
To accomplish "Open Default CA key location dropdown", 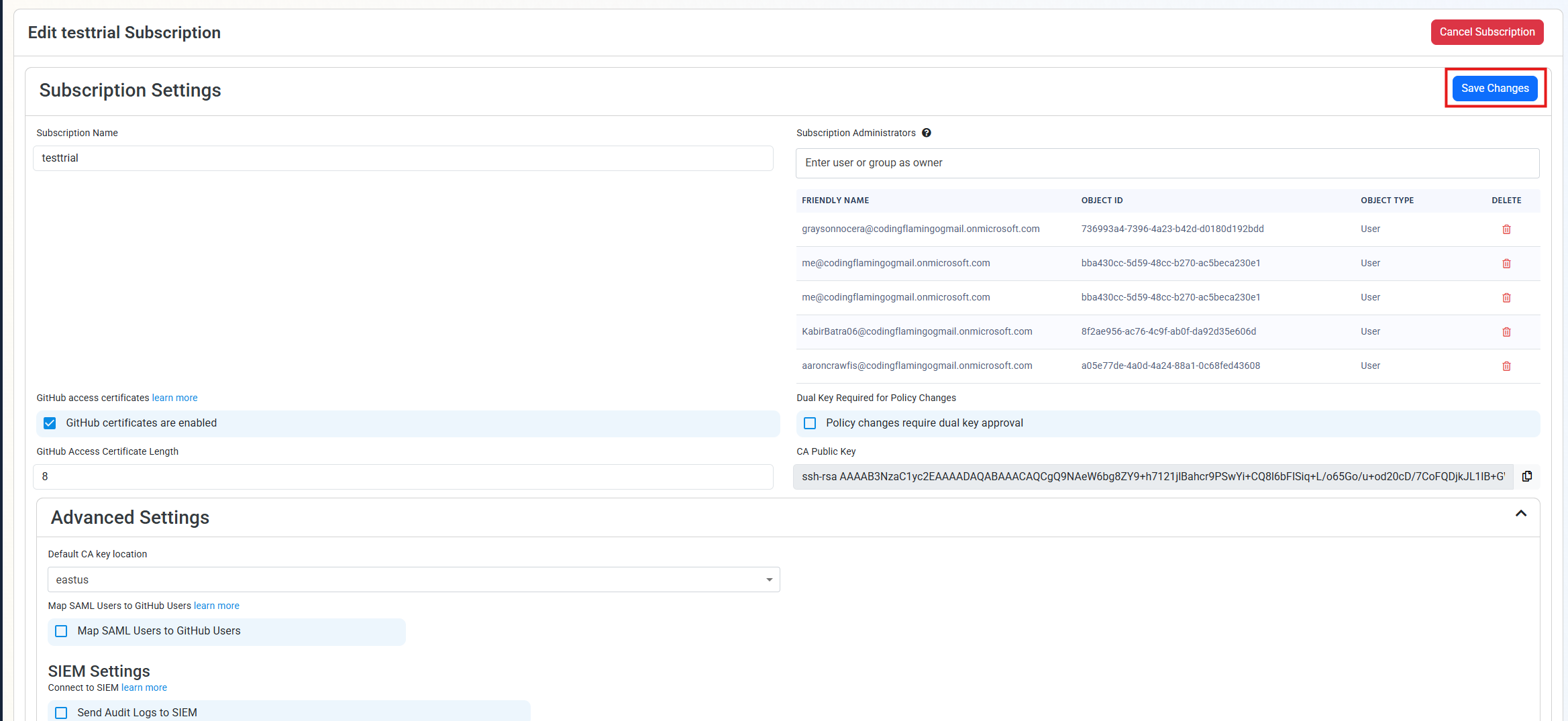I will pos(413,579).
